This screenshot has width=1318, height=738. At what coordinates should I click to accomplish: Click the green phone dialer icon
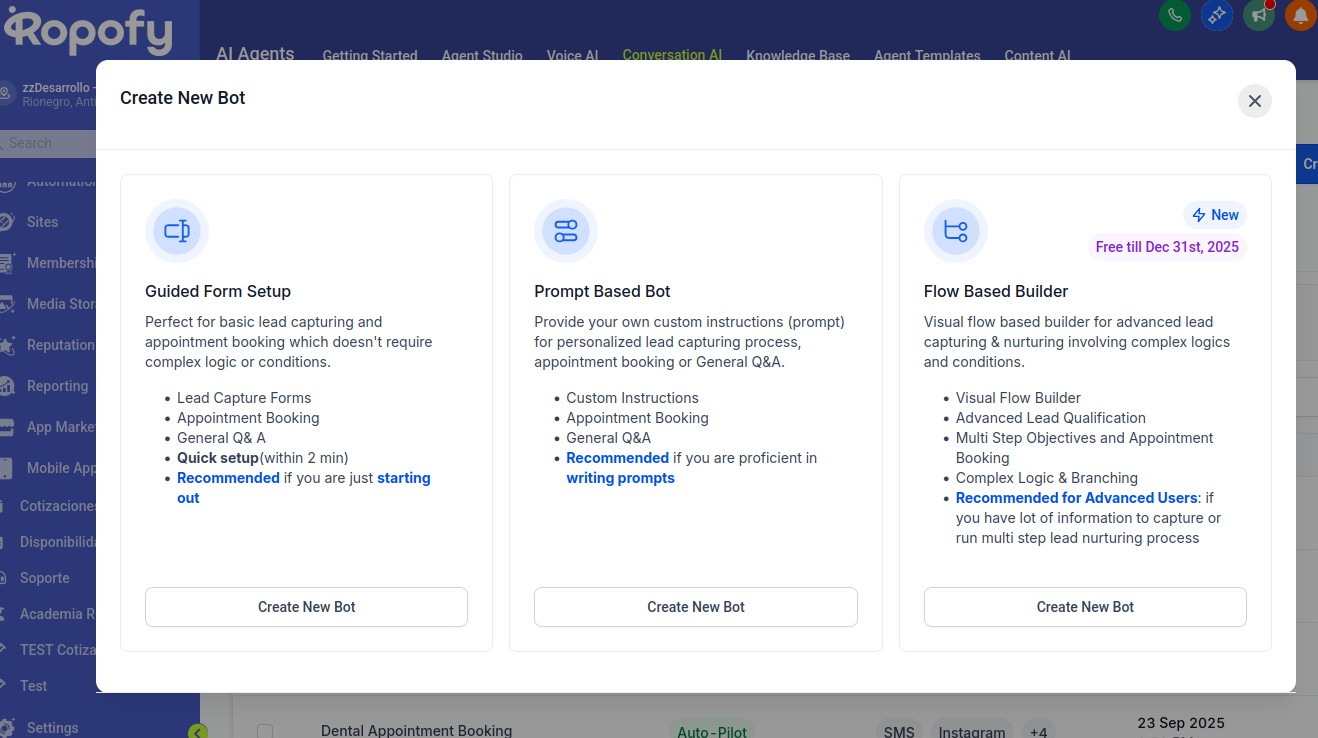click(x=1174, y=15)
